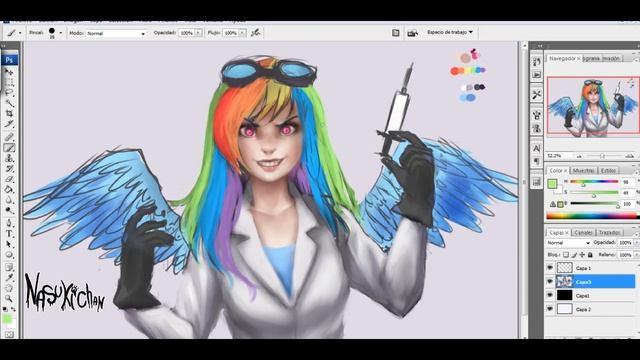Select the Type tool

[9, 234]
